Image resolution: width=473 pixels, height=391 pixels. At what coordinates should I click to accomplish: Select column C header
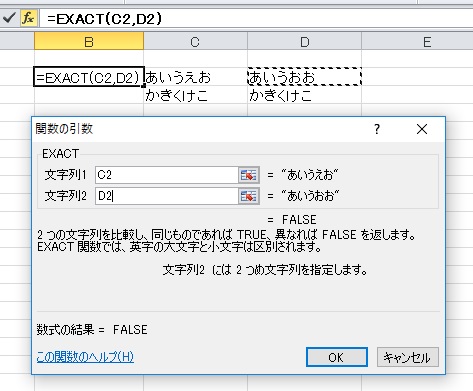pyautogui.click(x=195, y=42)
